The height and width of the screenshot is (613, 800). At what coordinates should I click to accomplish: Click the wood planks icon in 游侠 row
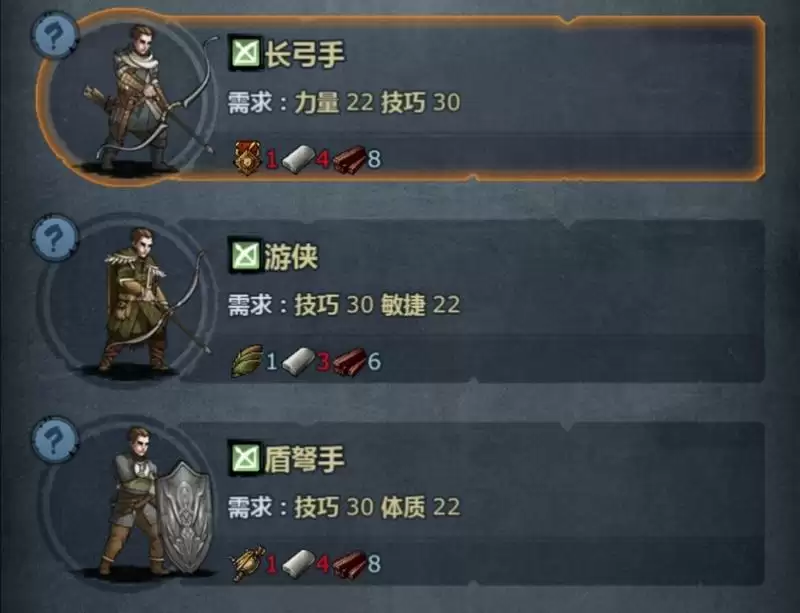[x=350, y=361]
